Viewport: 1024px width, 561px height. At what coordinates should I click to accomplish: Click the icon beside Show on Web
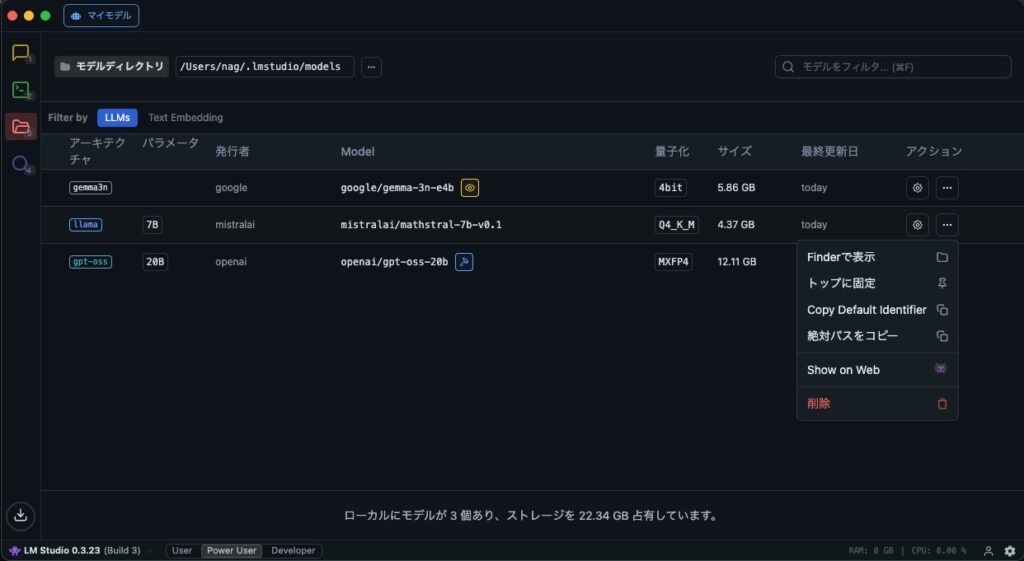(x=940, y=369)
